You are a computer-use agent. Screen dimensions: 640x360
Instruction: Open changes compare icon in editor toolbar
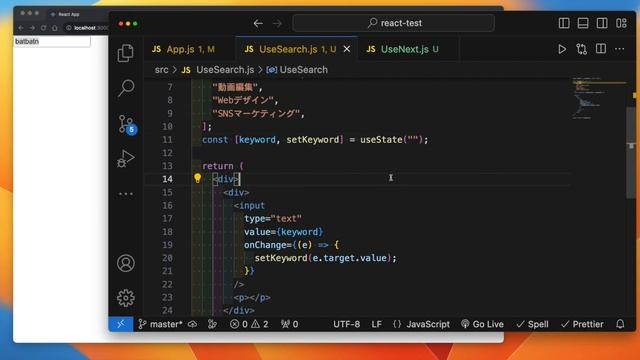click(582, 49)
